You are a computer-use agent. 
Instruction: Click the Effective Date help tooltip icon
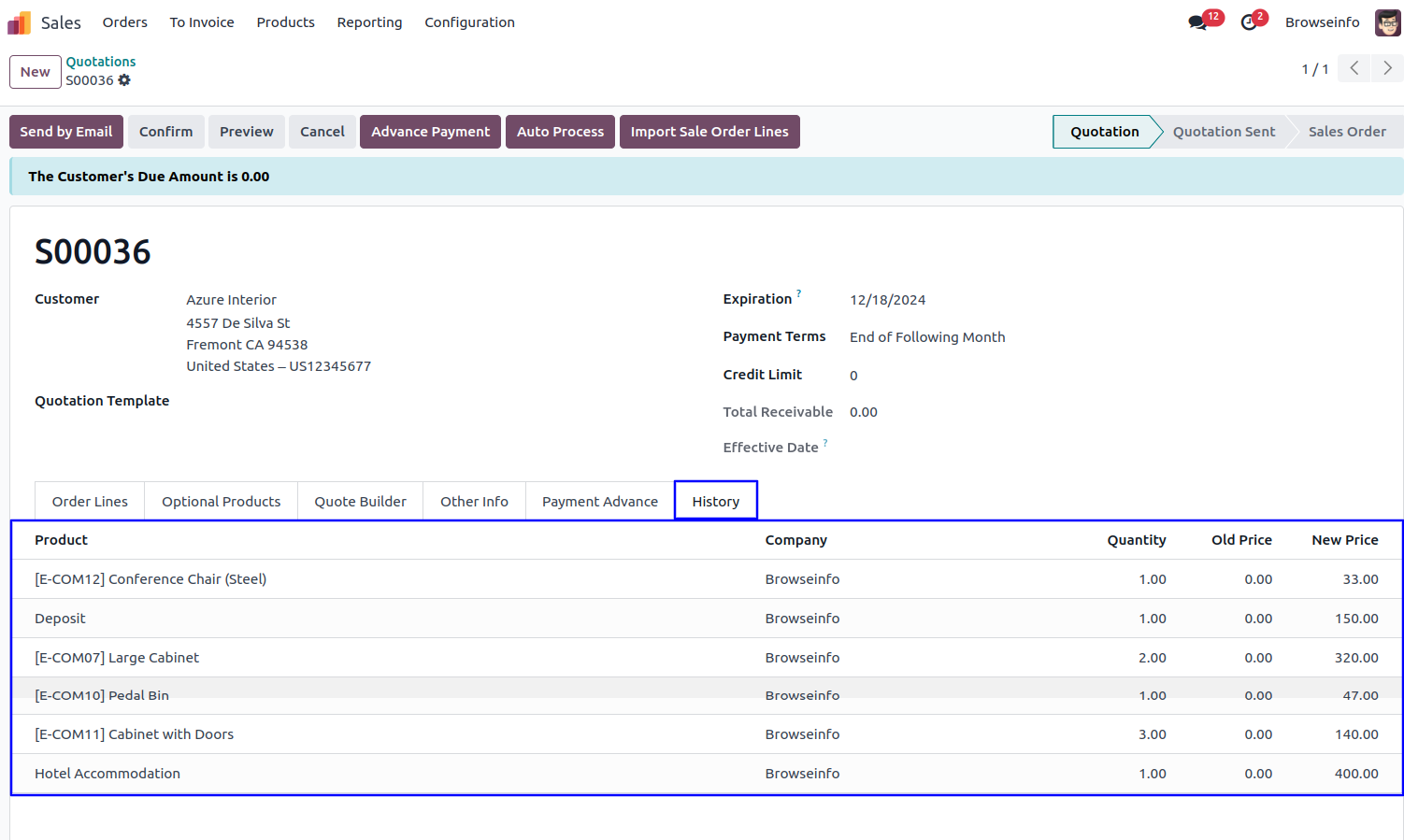825,443
